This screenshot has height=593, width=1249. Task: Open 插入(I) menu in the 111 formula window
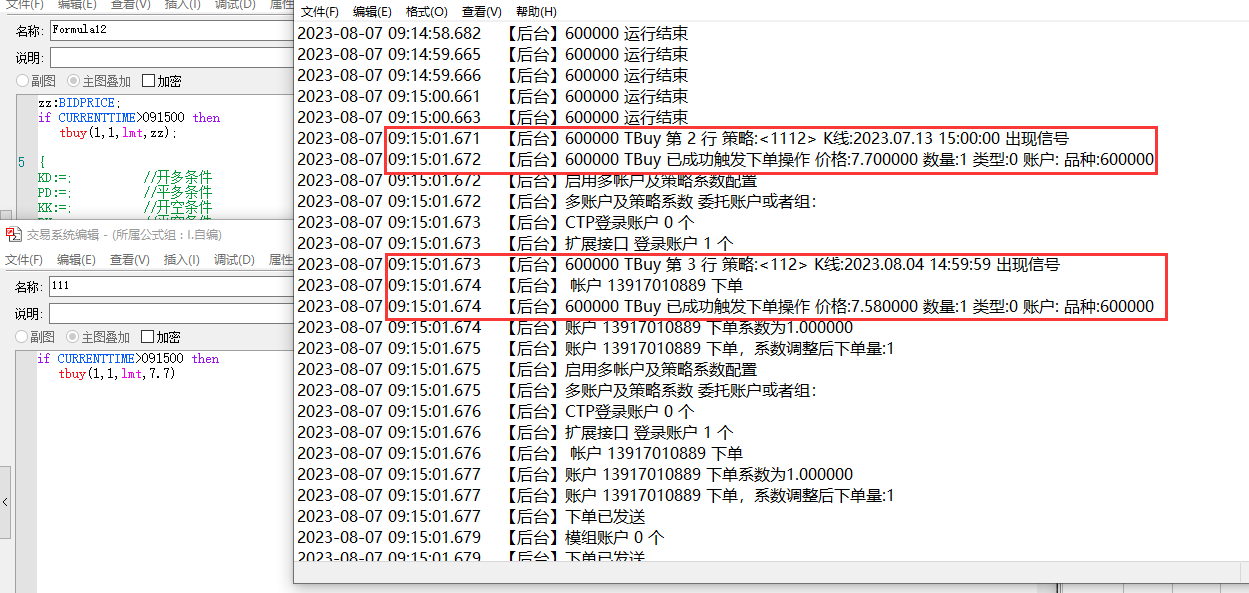[x=182, y=260]
